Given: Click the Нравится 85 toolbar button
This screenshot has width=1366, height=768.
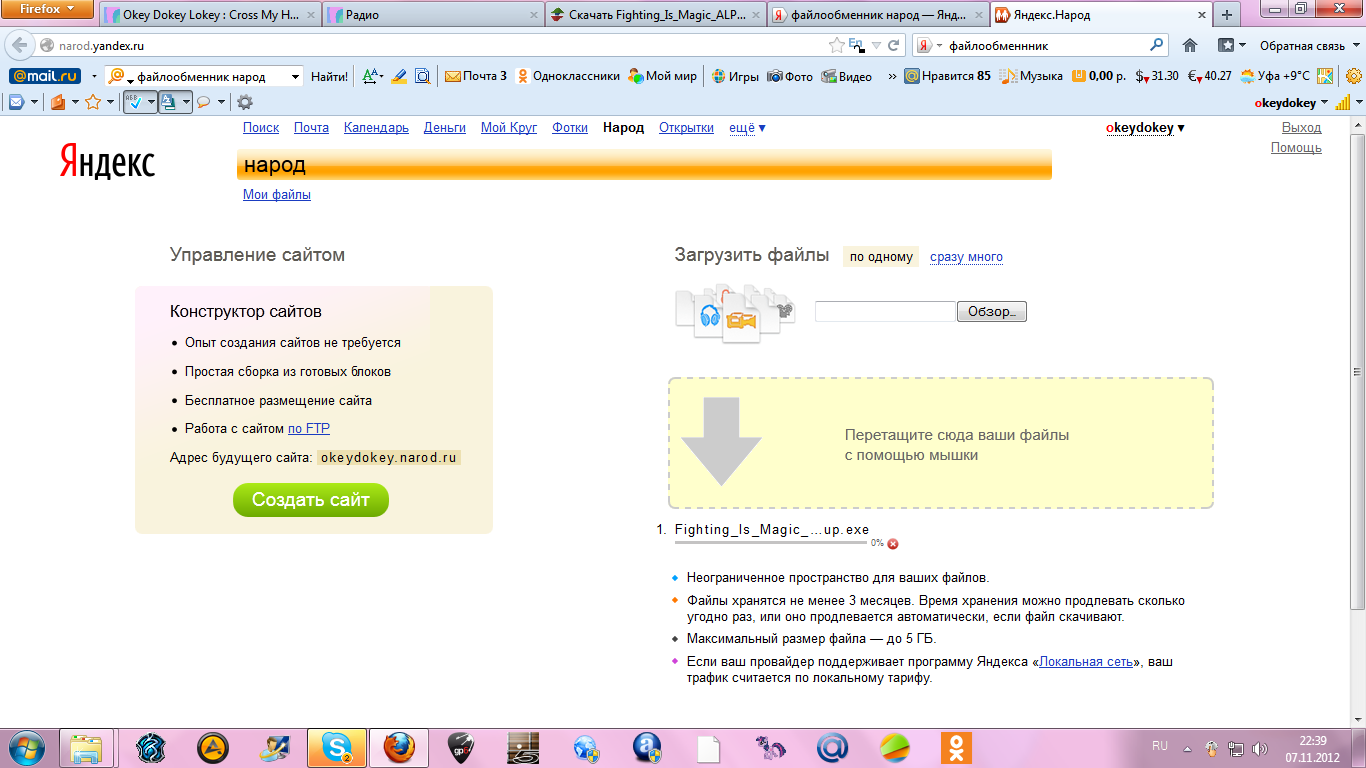Looking at the screenshot, I should pos(947,76).
